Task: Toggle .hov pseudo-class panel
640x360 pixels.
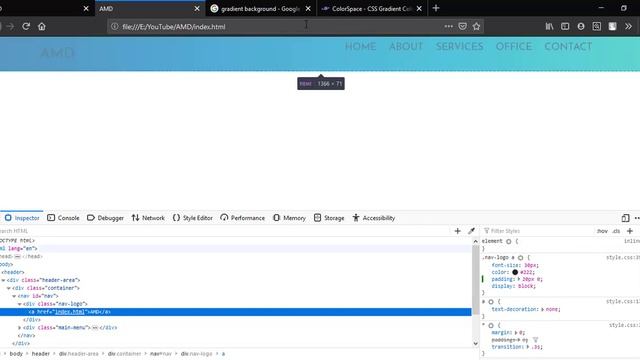Action: click(602, 231)
